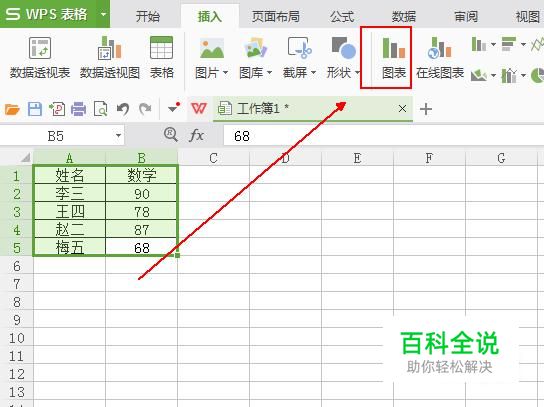This screenshot has height=407, width=544.
Task: Click the open folder icon in quick toolbar
Action: coord(12,110)
